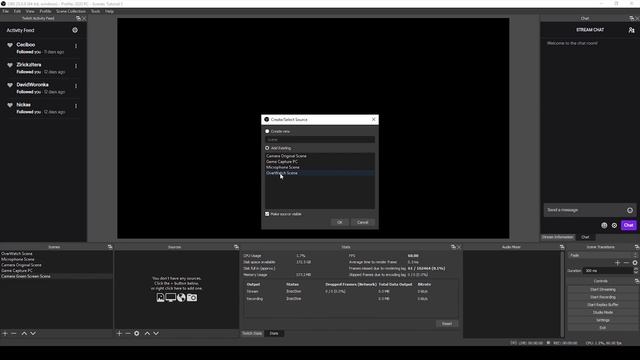Open options menu for DavidWoronka follow event
The width and height of the screenshot is (640, 360).
point(76,86)
